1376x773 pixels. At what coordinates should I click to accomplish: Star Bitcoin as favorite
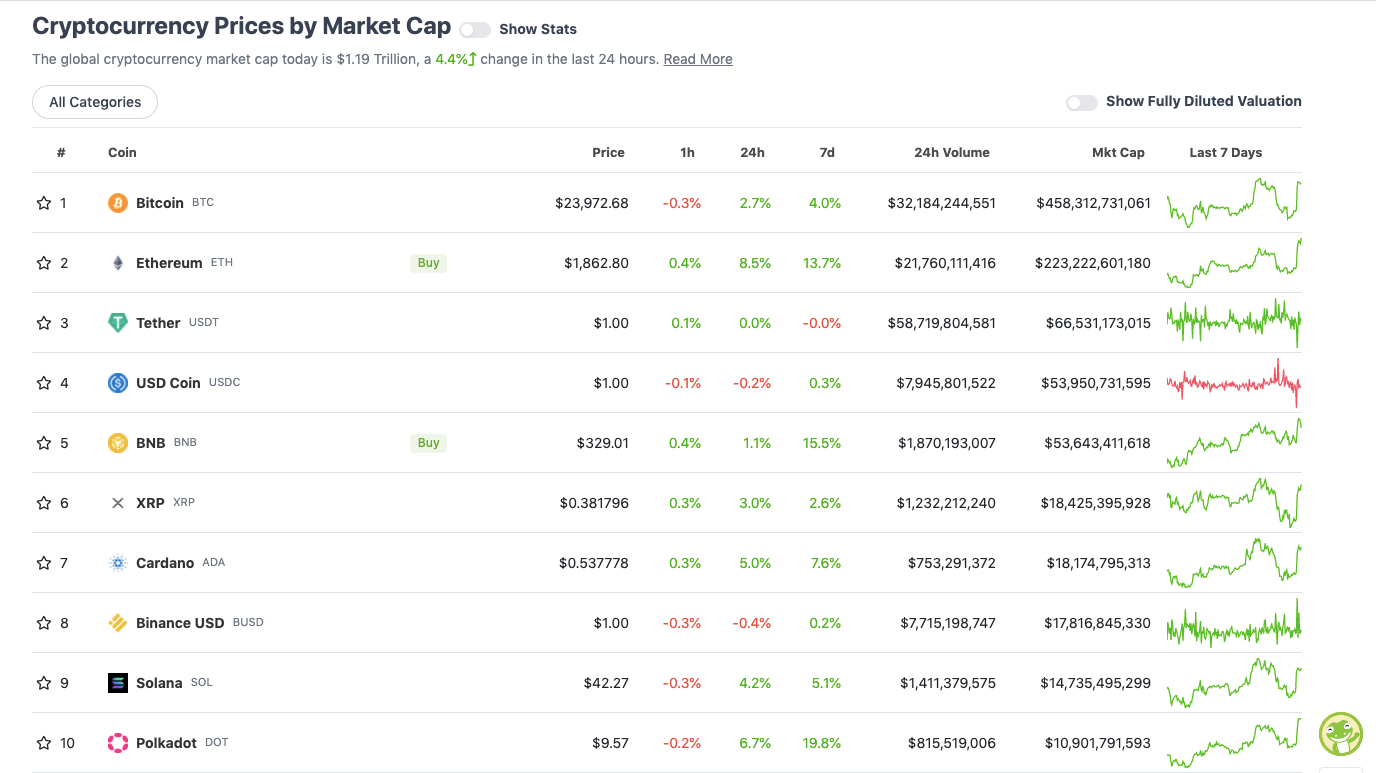[44, 203]
